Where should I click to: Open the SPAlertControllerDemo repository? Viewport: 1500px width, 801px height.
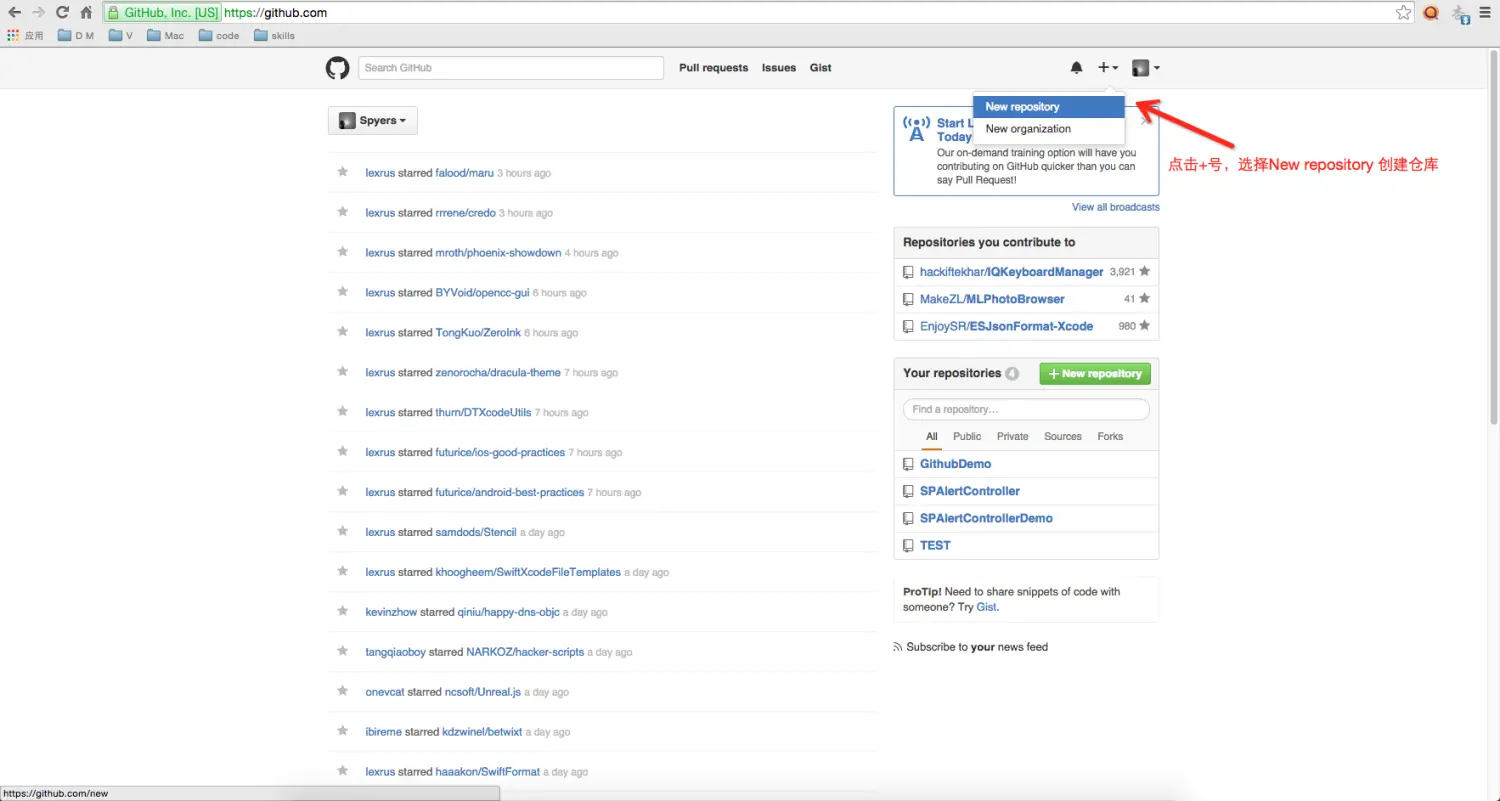click(986, 518)
